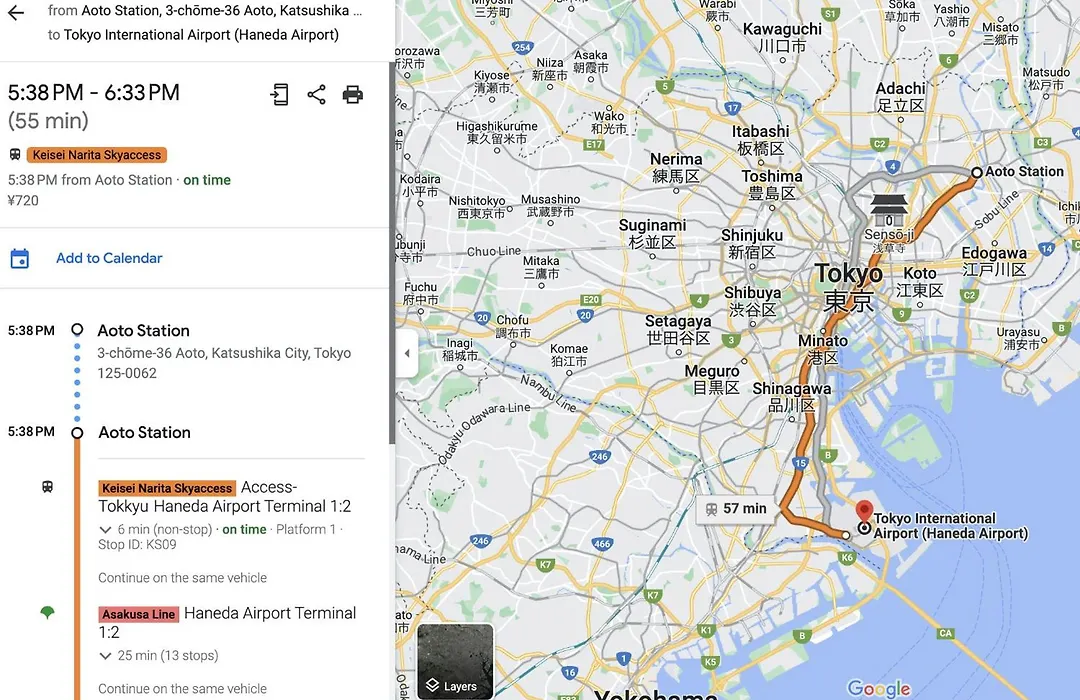This screenshot has width=1080, height=700.
Task: Click the Edogawa label on the map
Action: (994, 261)
